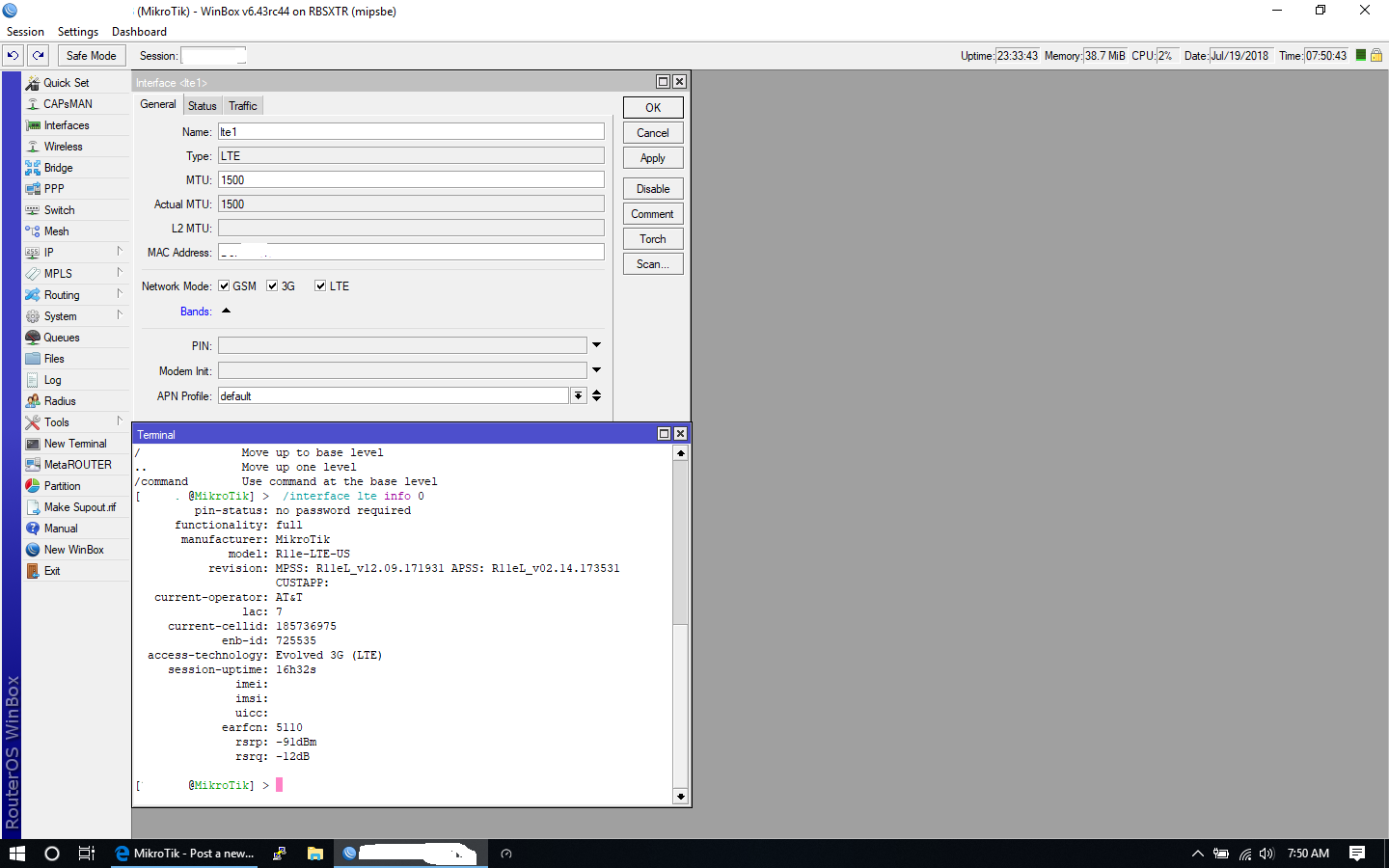Expand the System submenu

pos(120,315)
